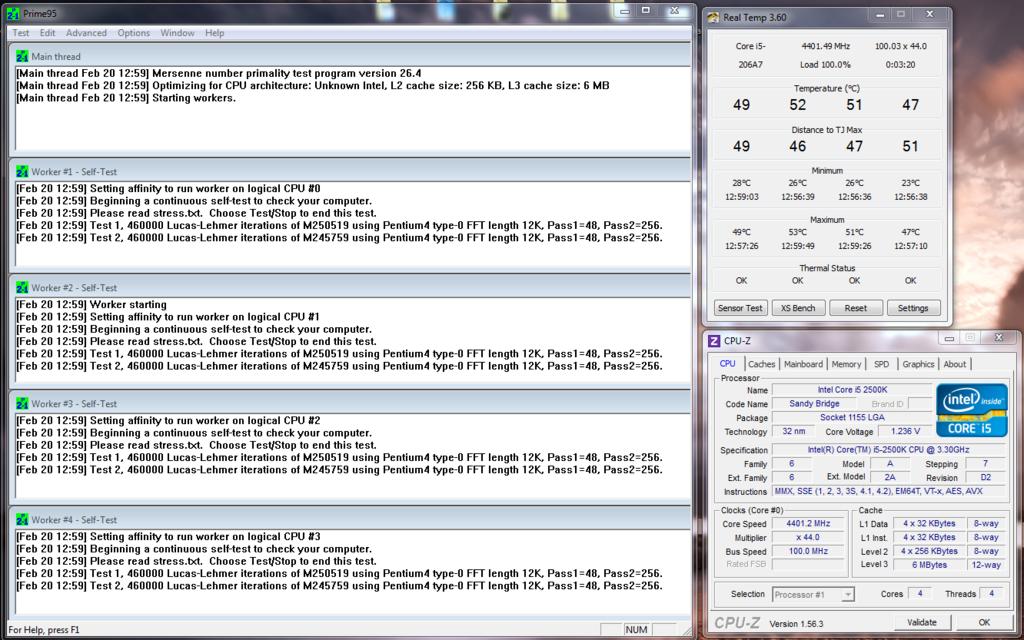Click the Real Temp 3.60 title bar icon

point(713,18)
